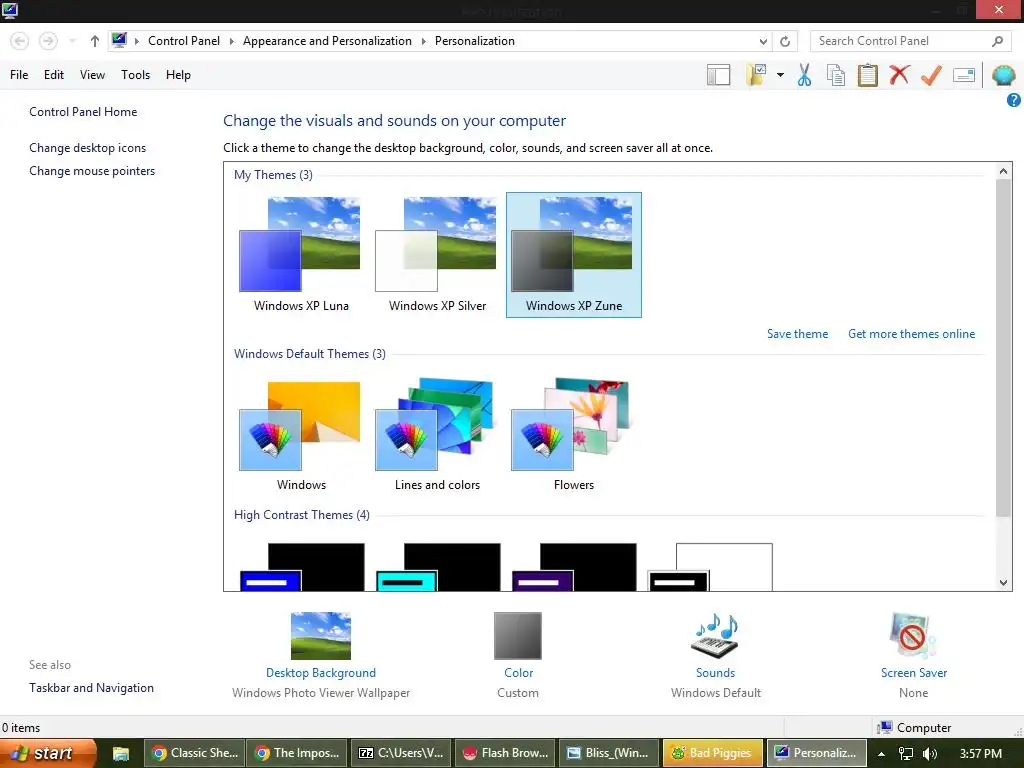Expand the arrow after Appearance and Personalization
Image resolution: width=1024 pixels, height=768 pixels.
pyautogui.click(x=423, y=41)
